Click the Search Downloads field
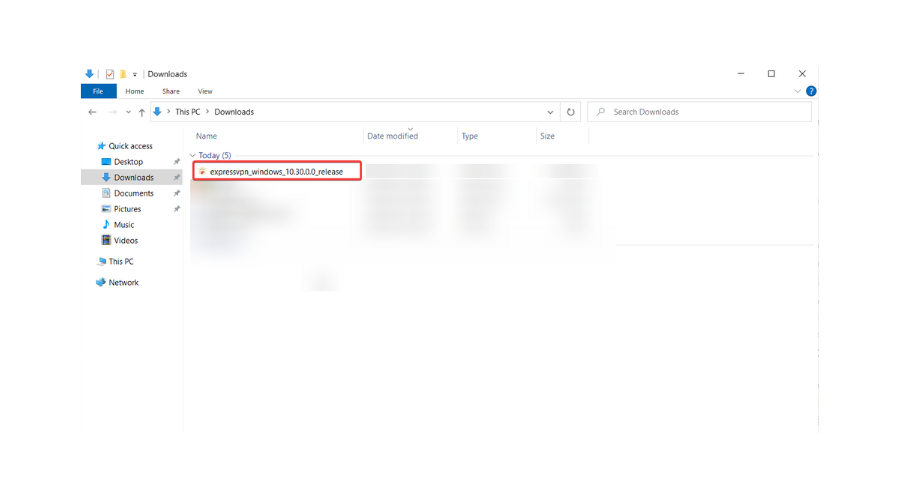900x500 pixels. (700, 112)
